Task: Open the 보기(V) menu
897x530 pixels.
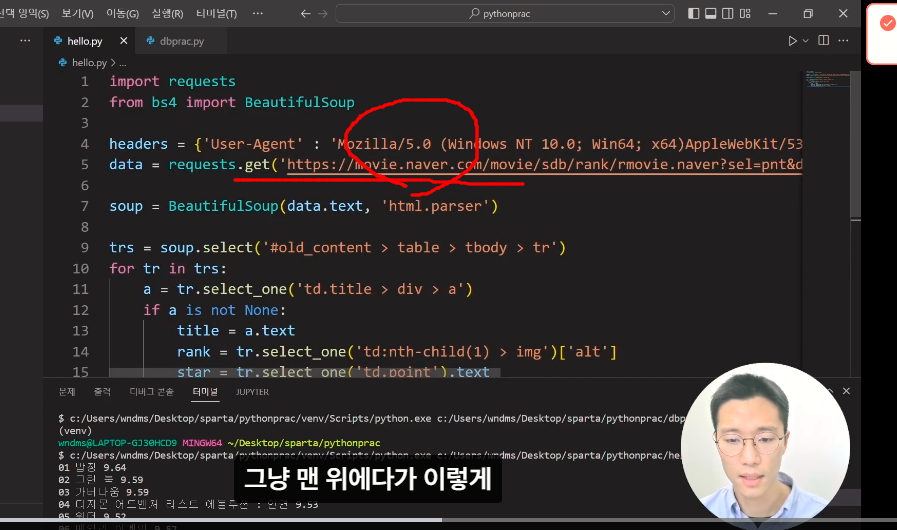Action: tap(77, 13)
